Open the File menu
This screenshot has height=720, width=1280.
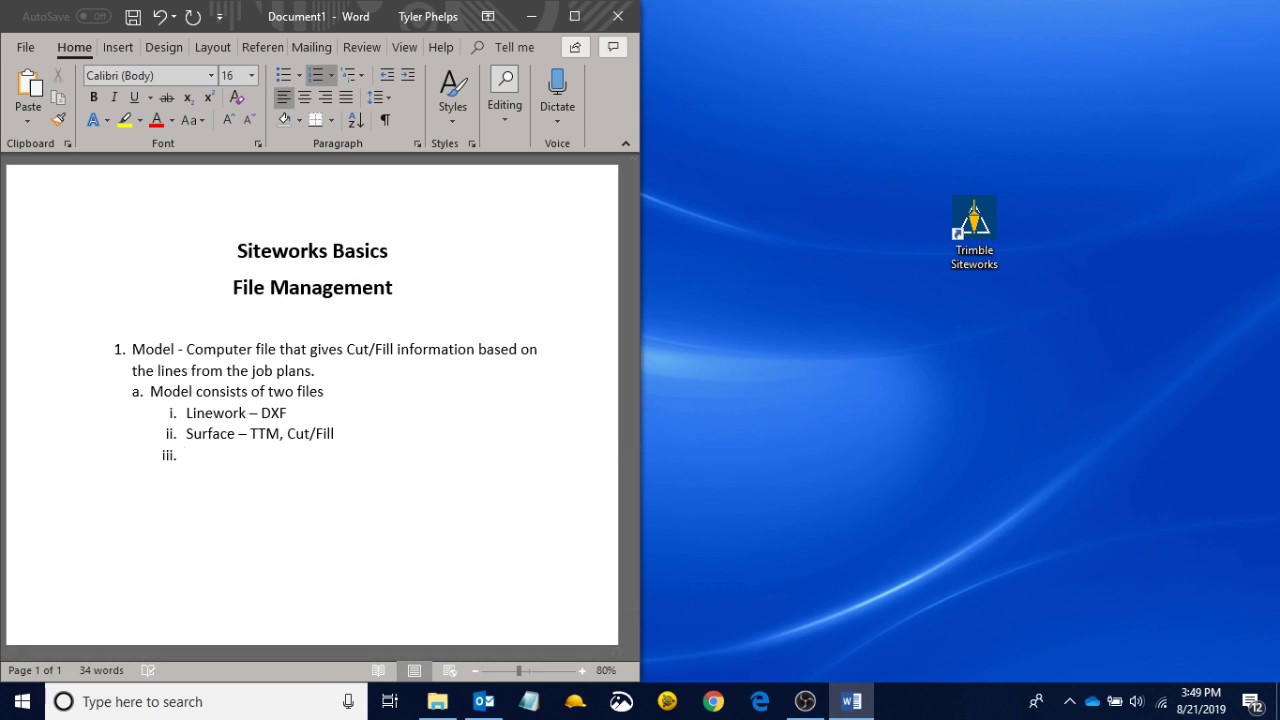point(26,47)
